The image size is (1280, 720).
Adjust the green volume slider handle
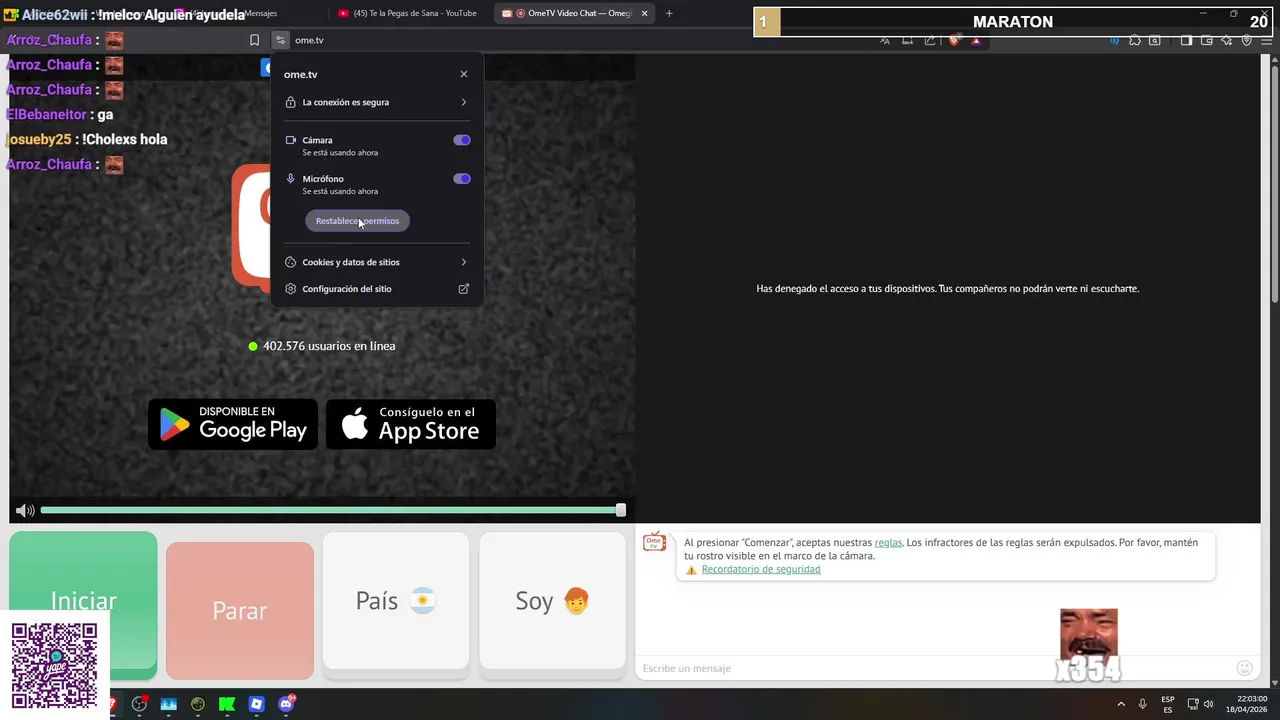coord(621,510)
